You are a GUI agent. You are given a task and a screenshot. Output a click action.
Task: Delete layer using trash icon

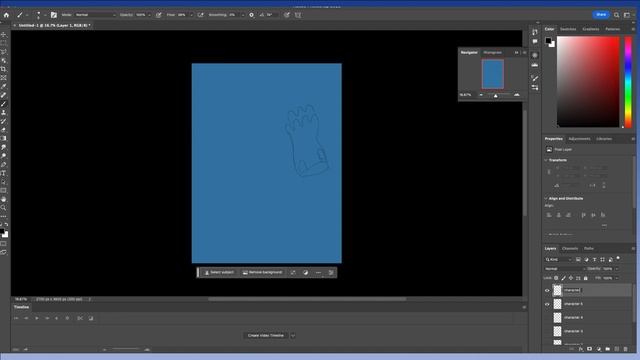click(x=625, y=349)
